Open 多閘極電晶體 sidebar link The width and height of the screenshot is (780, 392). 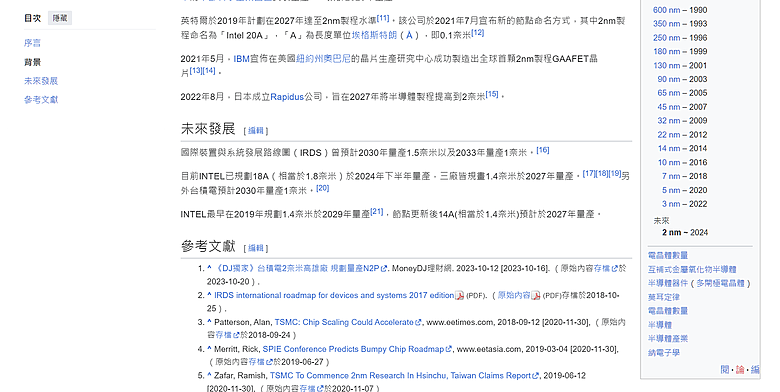coord(720,283)
